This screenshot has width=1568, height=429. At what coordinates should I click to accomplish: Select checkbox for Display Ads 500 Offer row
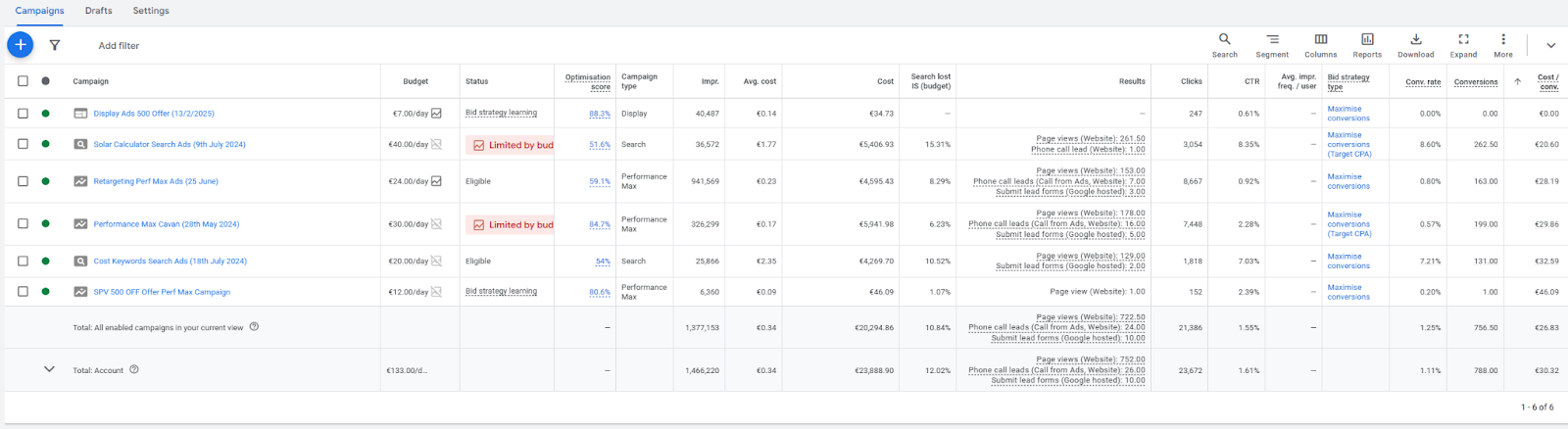point(23,114)
